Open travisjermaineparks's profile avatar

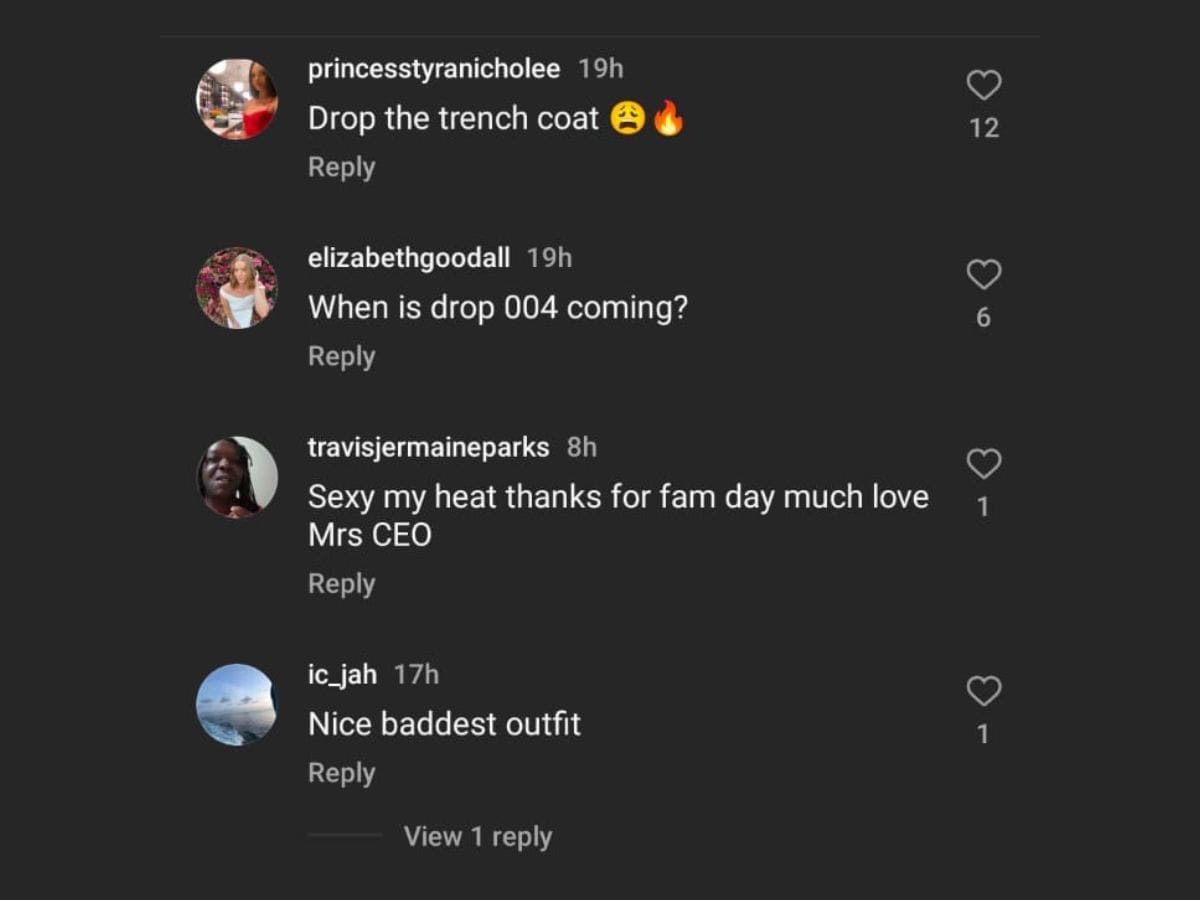coord(237,477)
